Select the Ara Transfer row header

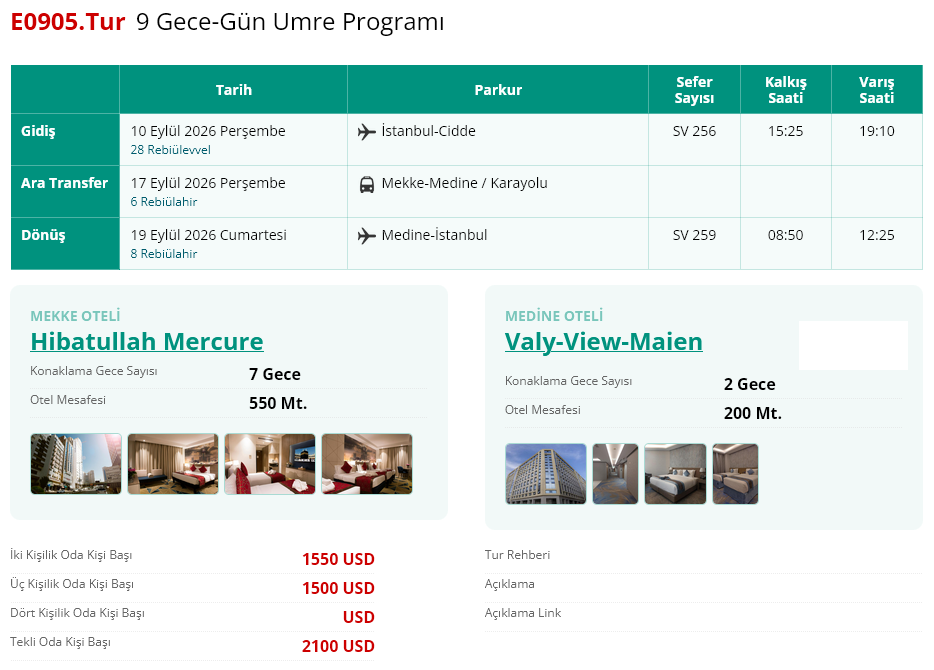tap(66, 191)
